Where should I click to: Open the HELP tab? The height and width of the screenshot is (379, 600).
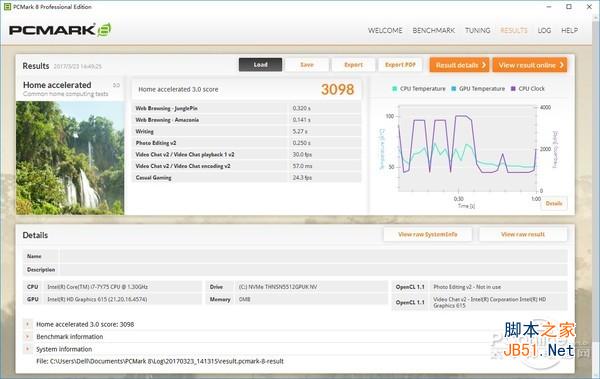coord(569,31)
